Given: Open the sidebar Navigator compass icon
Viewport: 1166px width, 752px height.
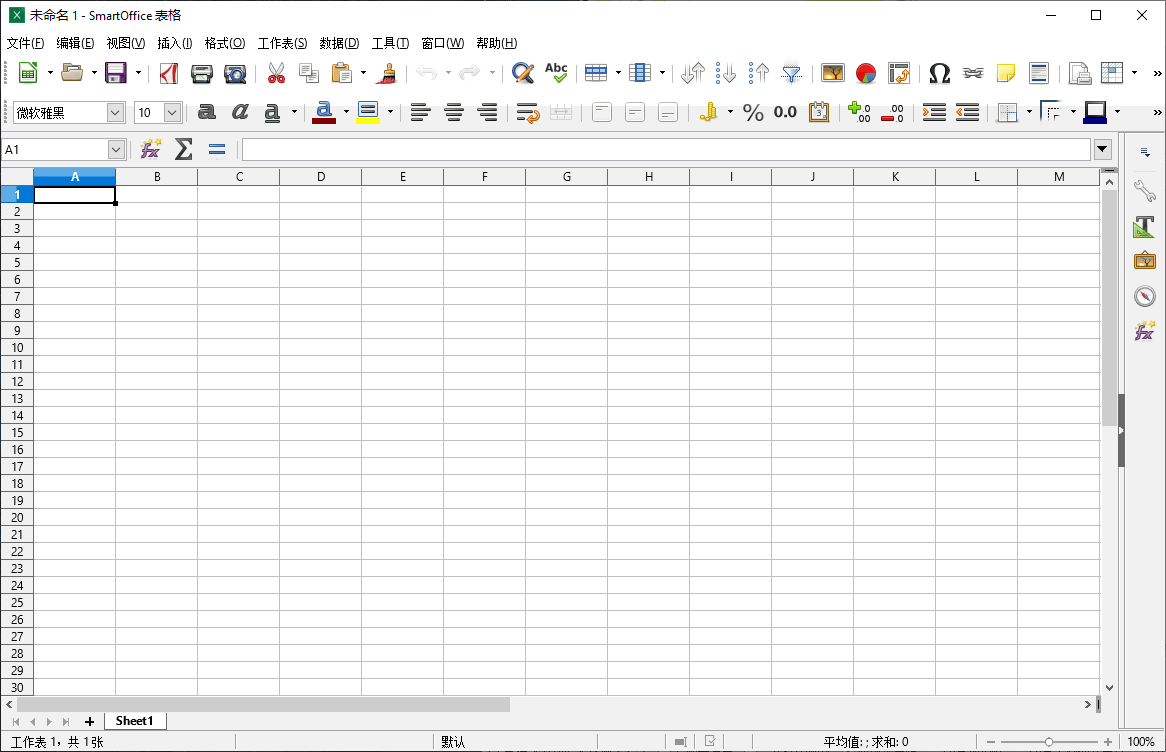Looking at the screenshot, I should point(1144,296).
